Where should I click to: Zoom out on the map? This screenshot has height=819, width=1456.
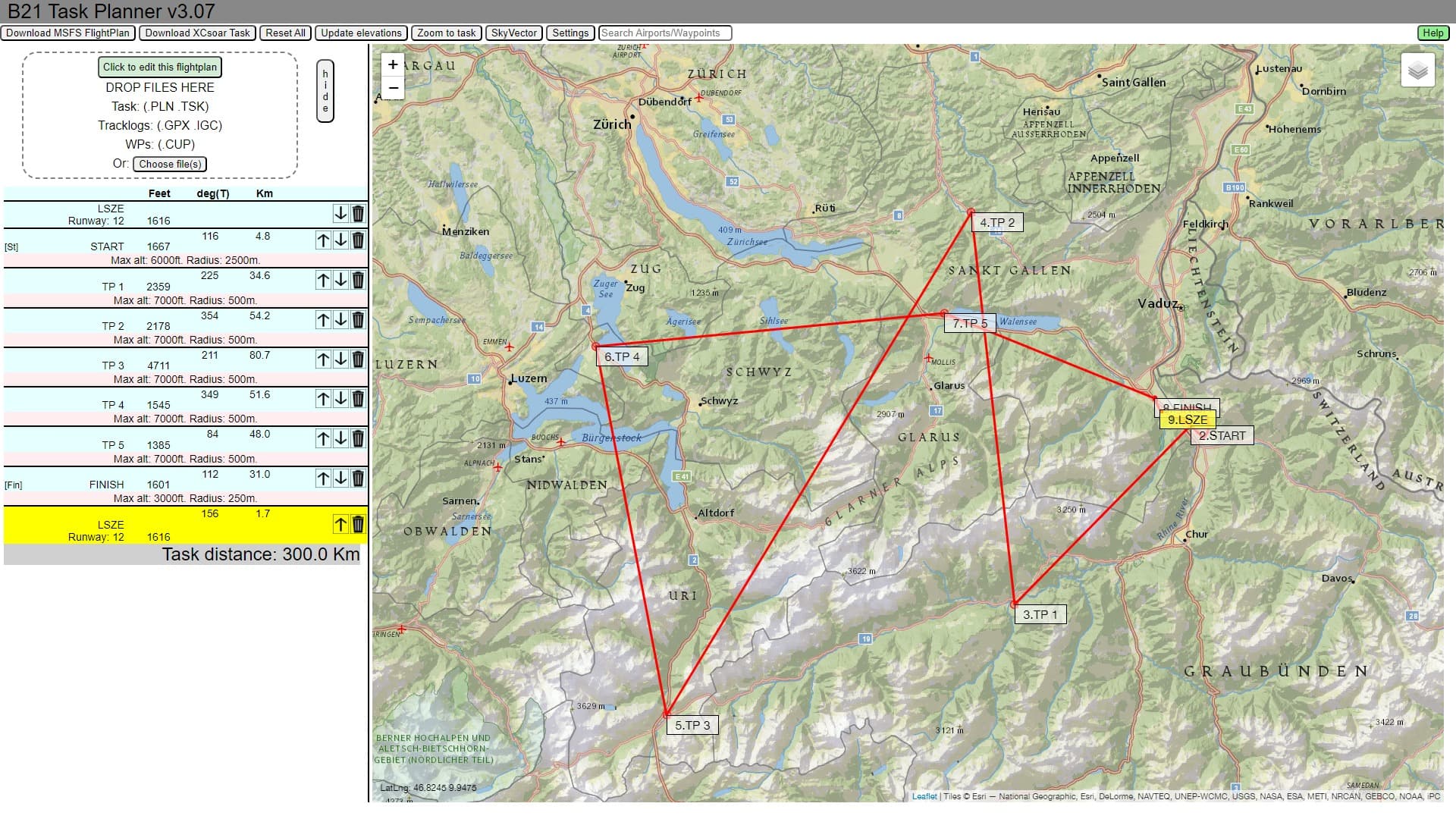pos(393,88)
